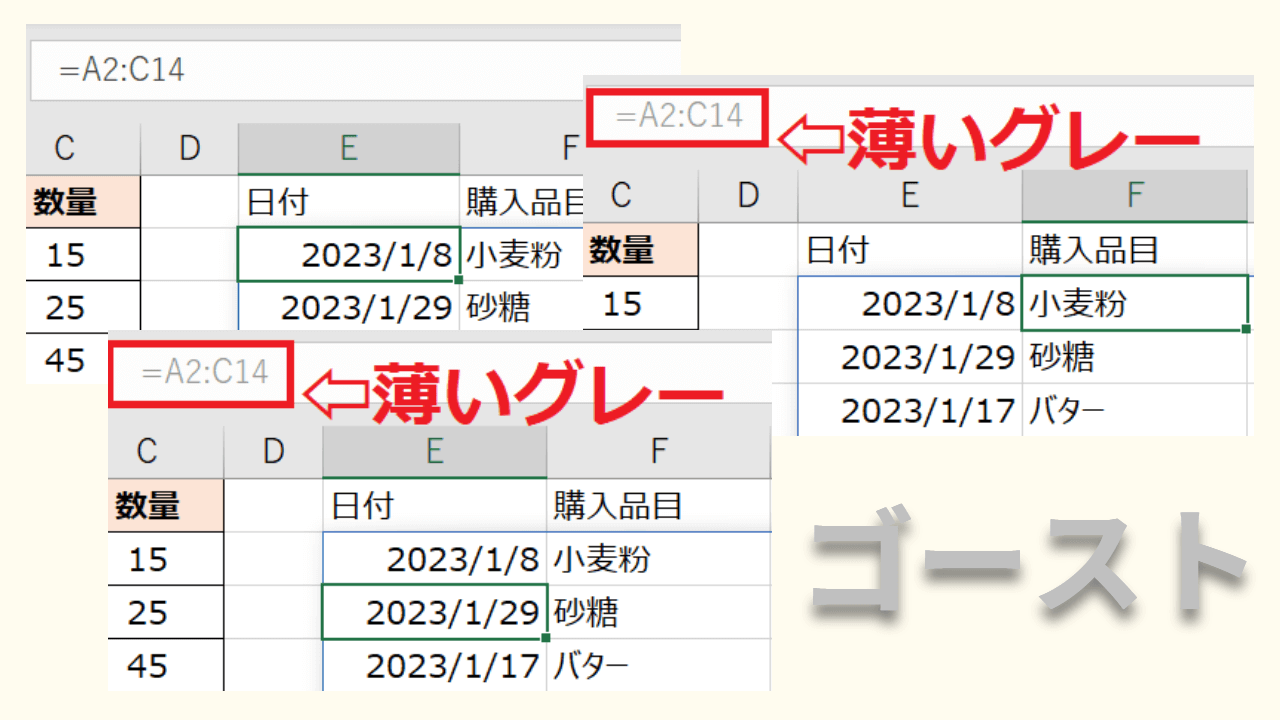Click the 日付 header cell in the right screenshot

[908, 250]
